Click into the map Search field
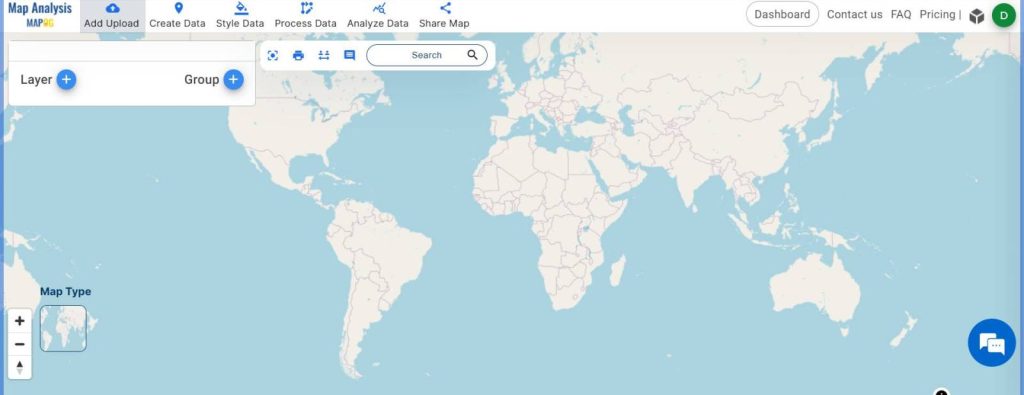This screenshot has width=1024, height=395. (426, 55)
